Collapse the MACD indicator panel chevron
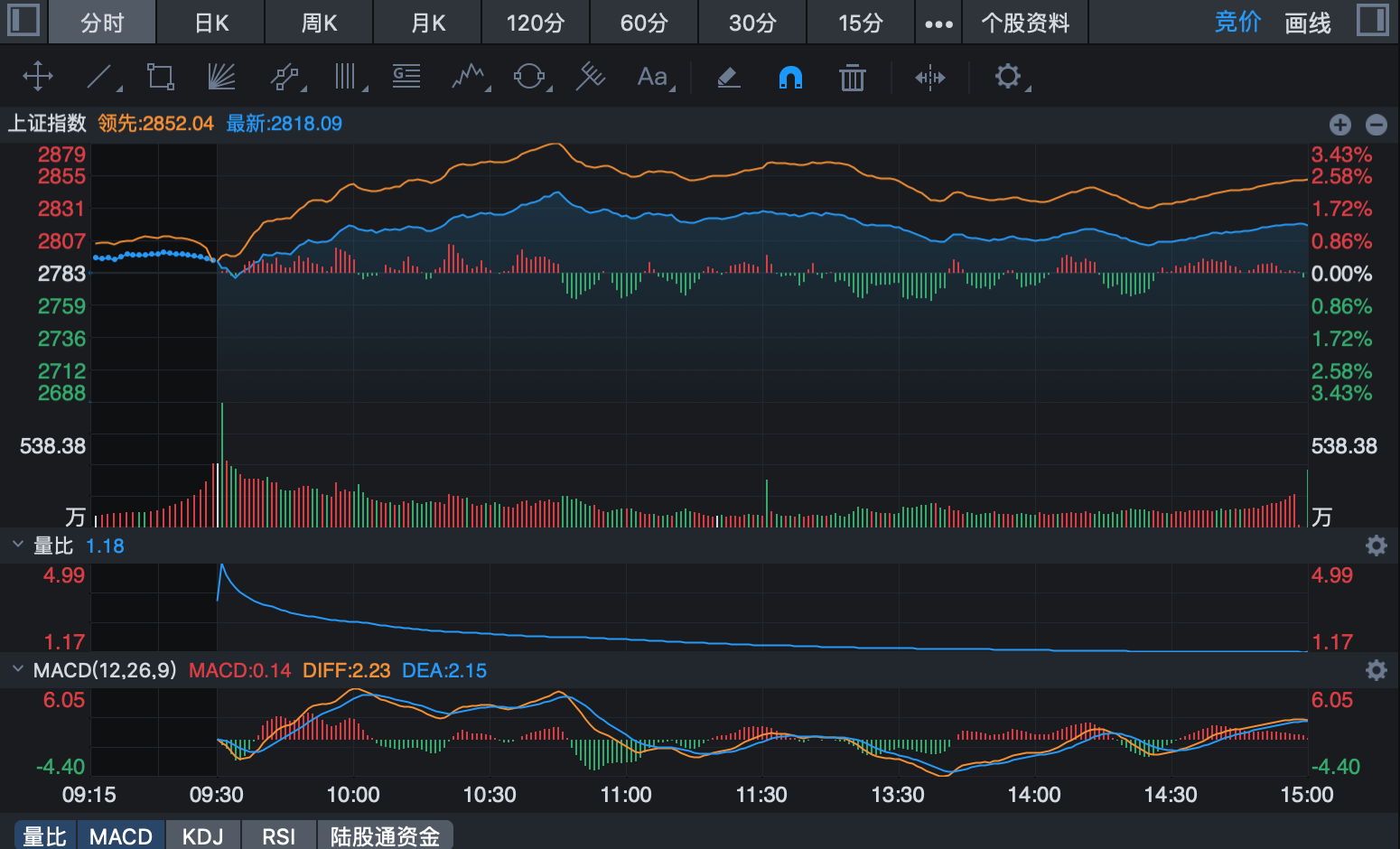1400x849 pixels. tap(18, 669)
